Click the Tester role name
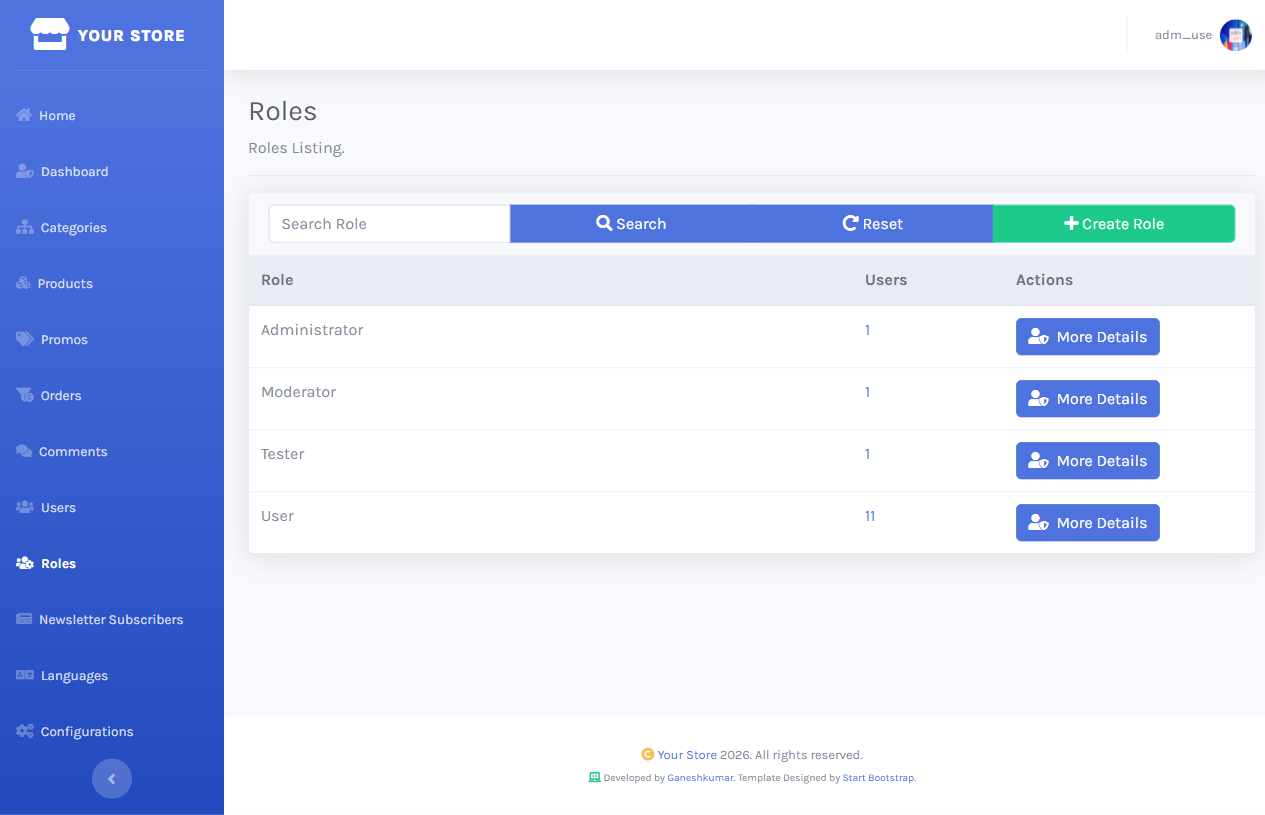1265x815 pixels. [x=282, y=454]
